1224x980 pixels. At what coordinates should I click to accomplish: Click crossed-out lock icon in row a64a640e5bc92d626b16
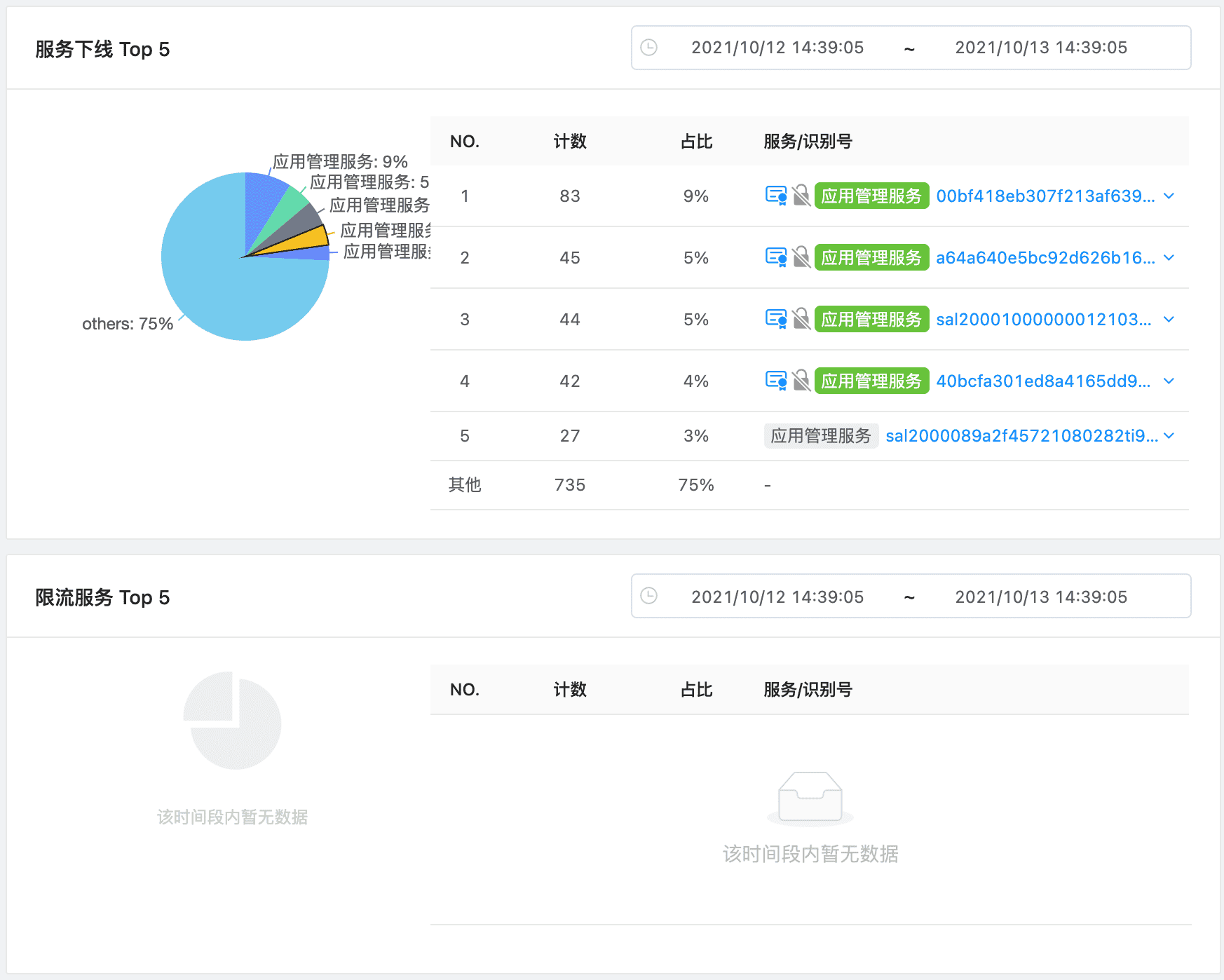pyautogui.click(x=801, y=257)
